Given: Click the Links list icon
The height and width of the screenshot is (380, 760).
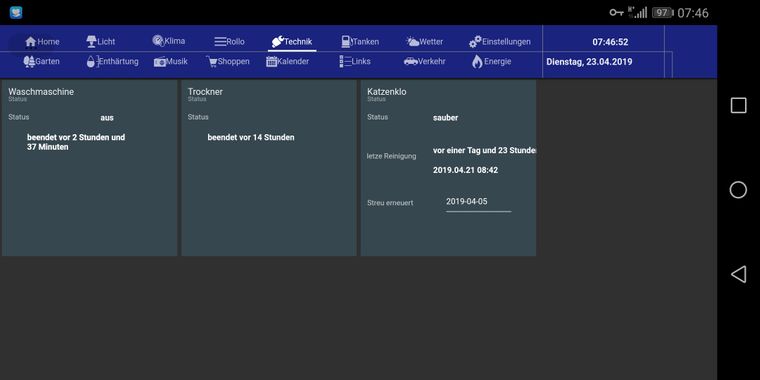Looking at the screenshot, I should coord(345,62).
